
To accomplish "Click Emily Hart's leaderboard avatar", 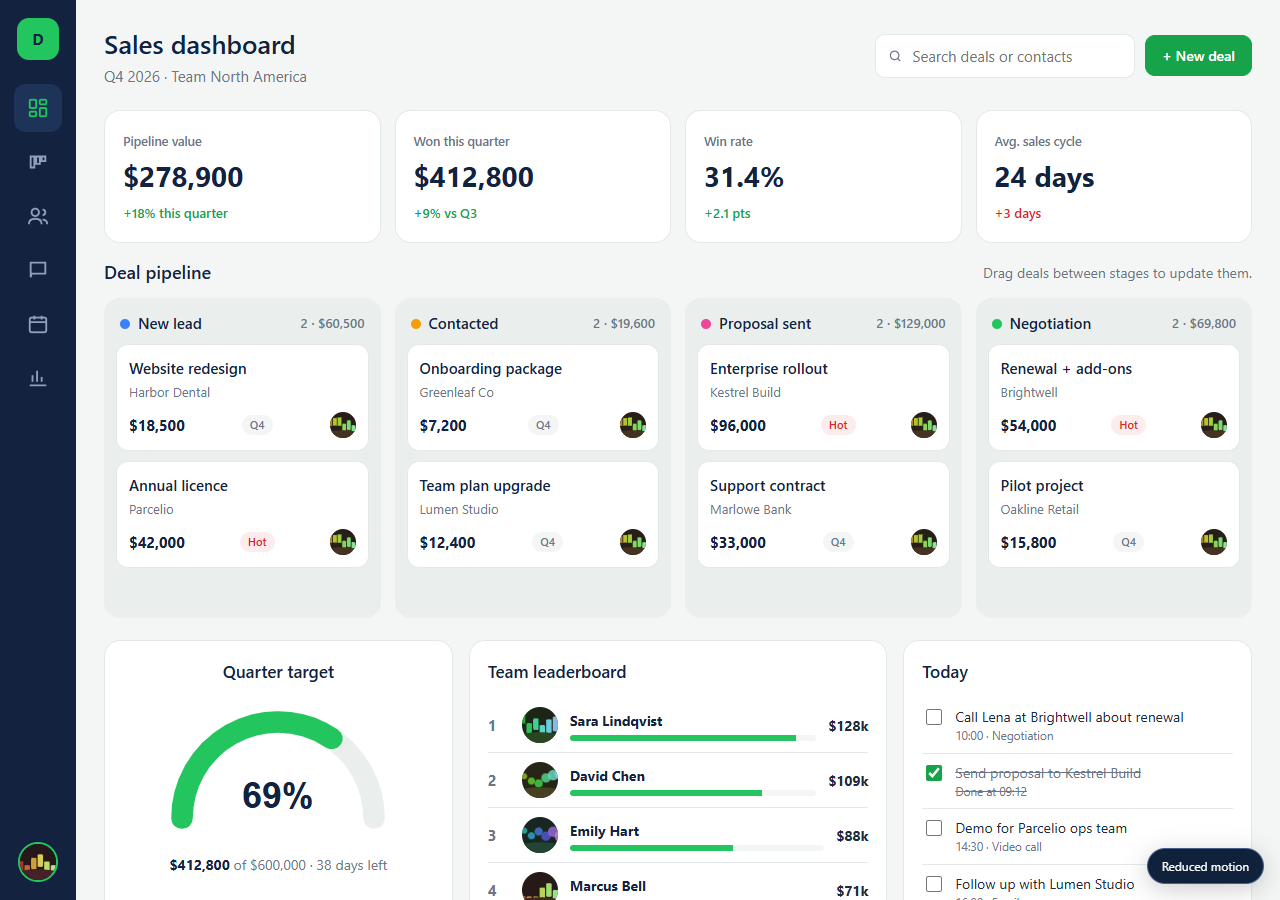I will tap(540, 835).
